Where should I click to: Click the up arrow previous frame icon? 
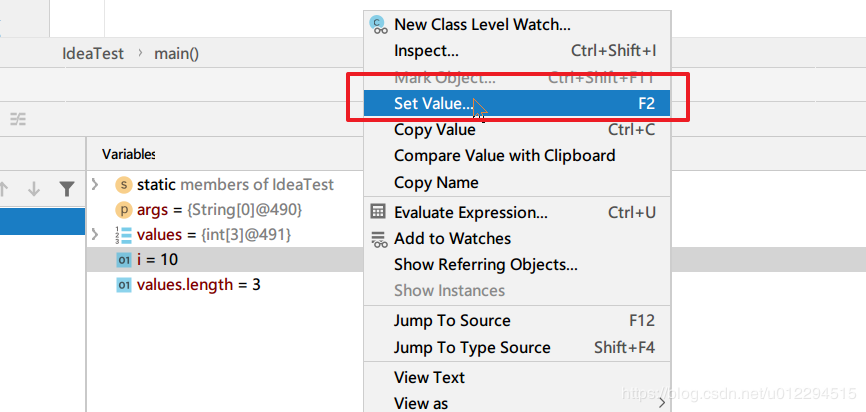[x=4, y=188]
